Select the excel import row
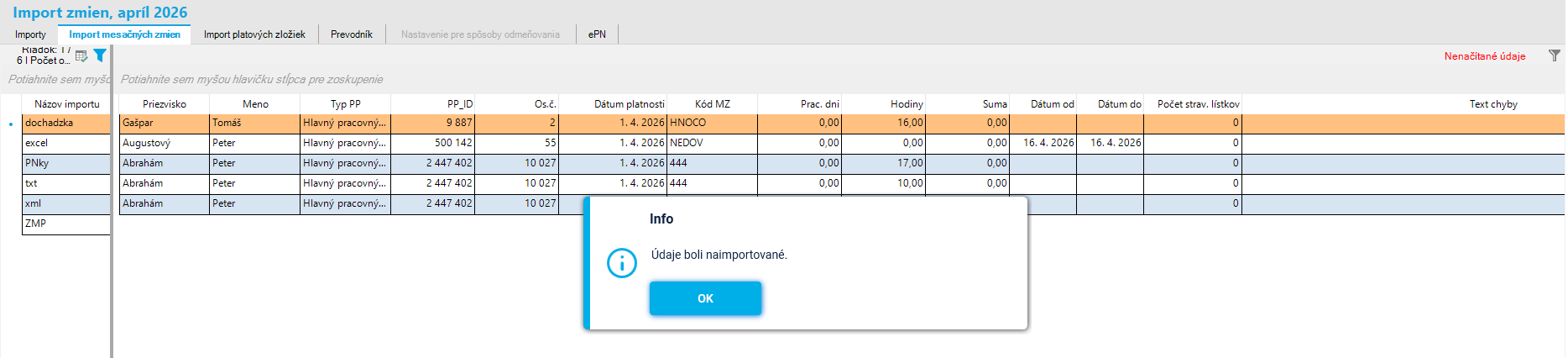1568x358 pixels. point(66,143)
